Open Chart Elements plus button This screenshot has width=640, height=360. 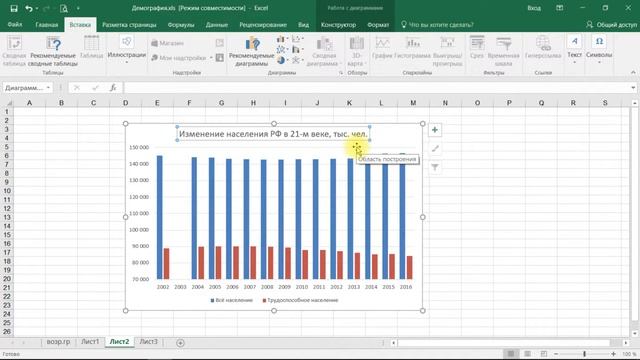tap(435, 130)
